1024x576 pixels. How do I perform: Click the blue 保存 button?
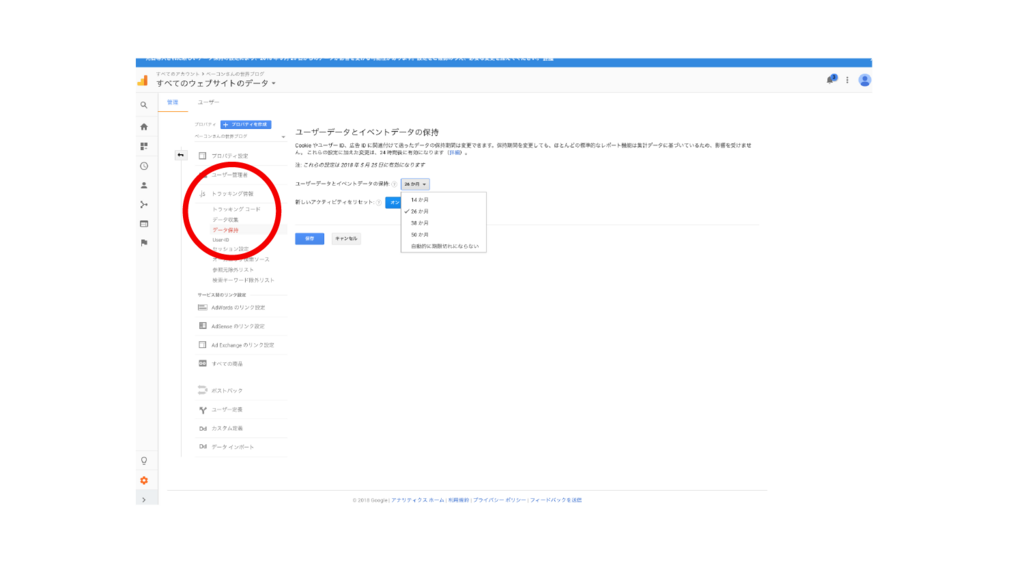click(x=310, y=238)
